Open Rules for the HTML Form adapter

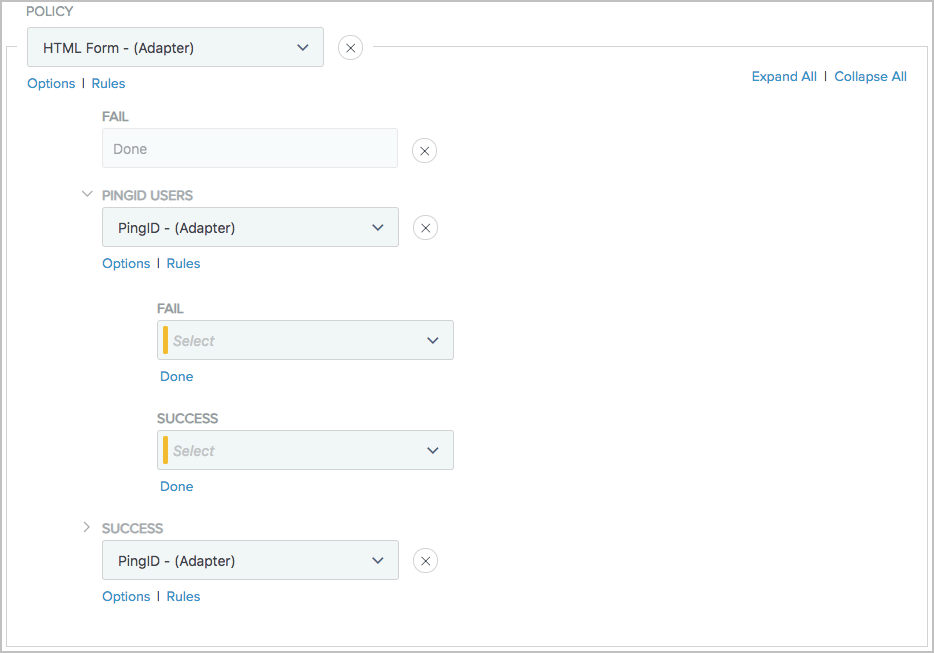coord(108,83)
